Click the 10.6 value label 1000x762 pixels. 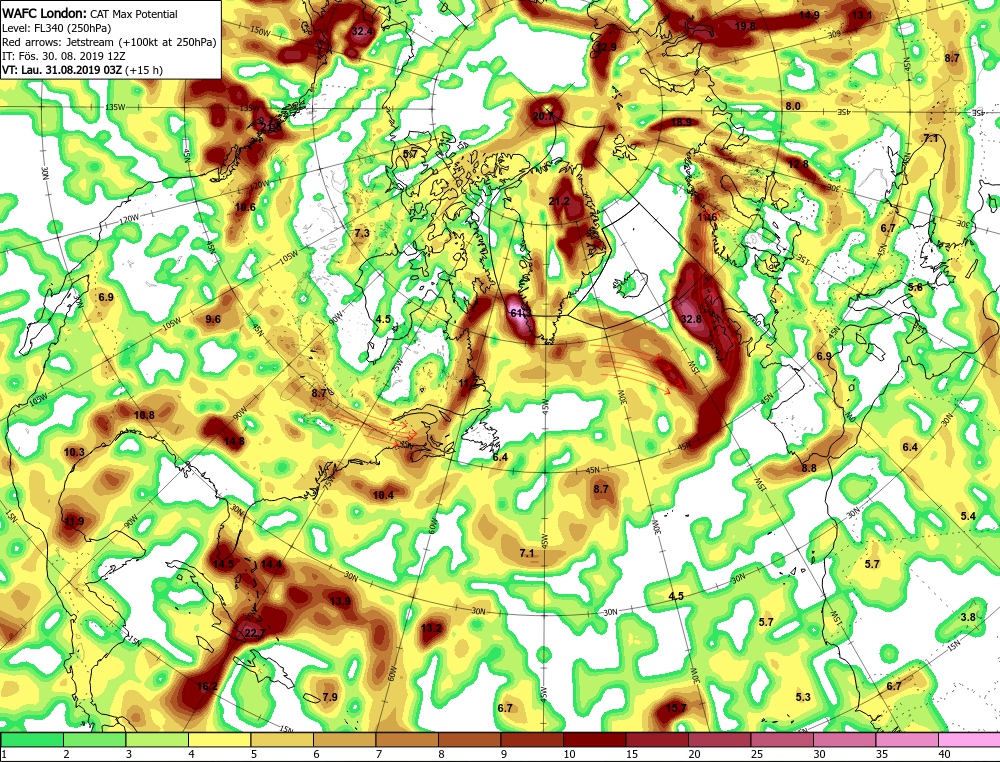click(x=245, y=207)
